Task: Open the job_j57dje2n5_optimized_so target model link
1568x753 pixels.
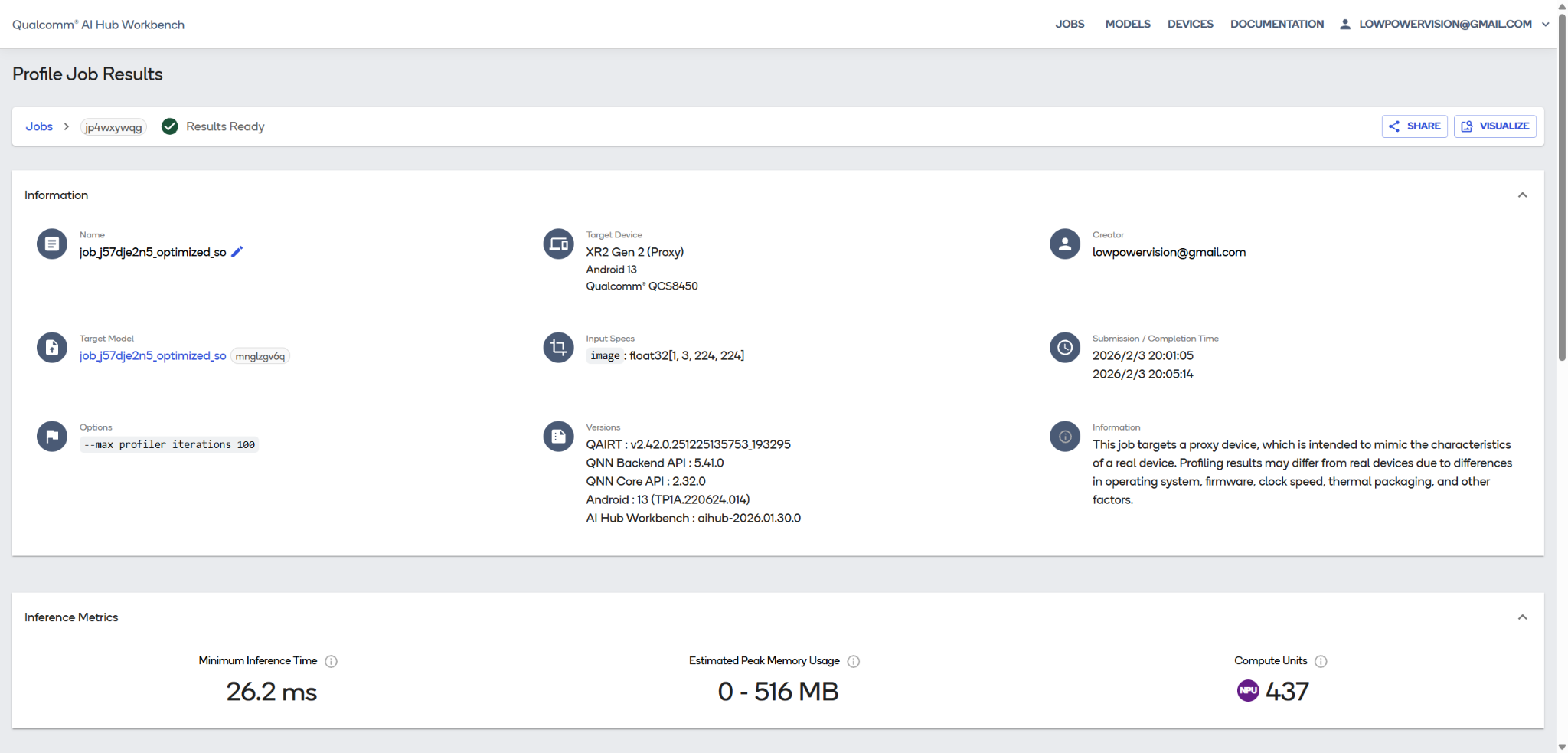Action: point(153,355)
